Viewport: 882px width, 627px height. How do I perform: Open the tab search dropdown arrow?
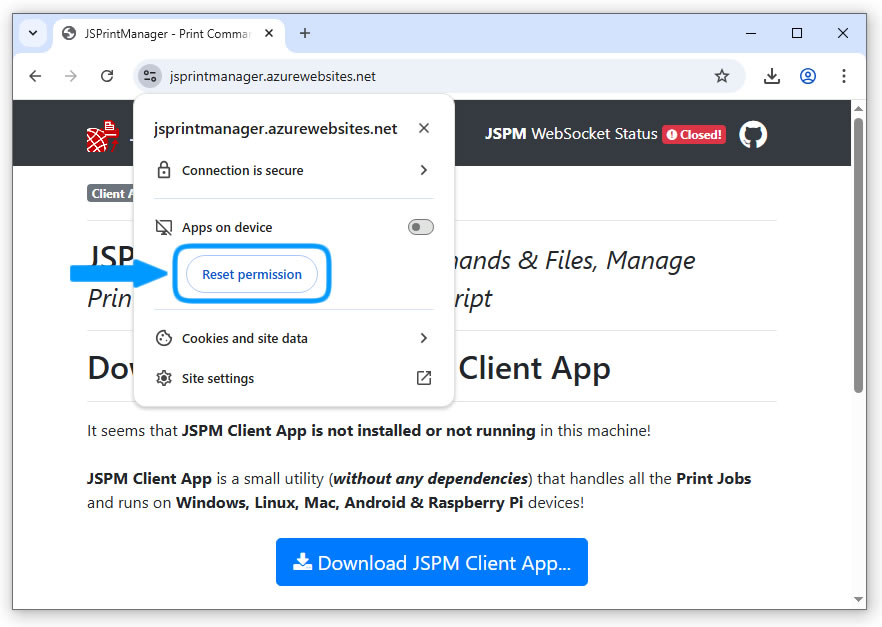click(33, 33)
